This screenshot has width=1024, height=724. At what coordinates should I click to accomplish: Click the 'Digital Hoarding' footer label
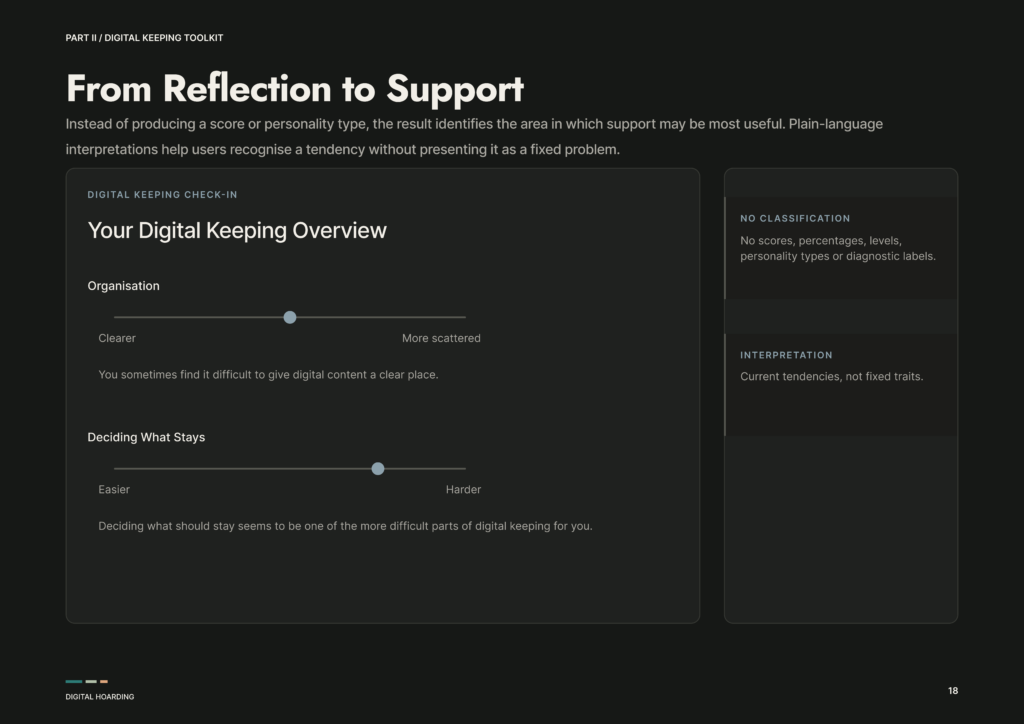[100, 697]
